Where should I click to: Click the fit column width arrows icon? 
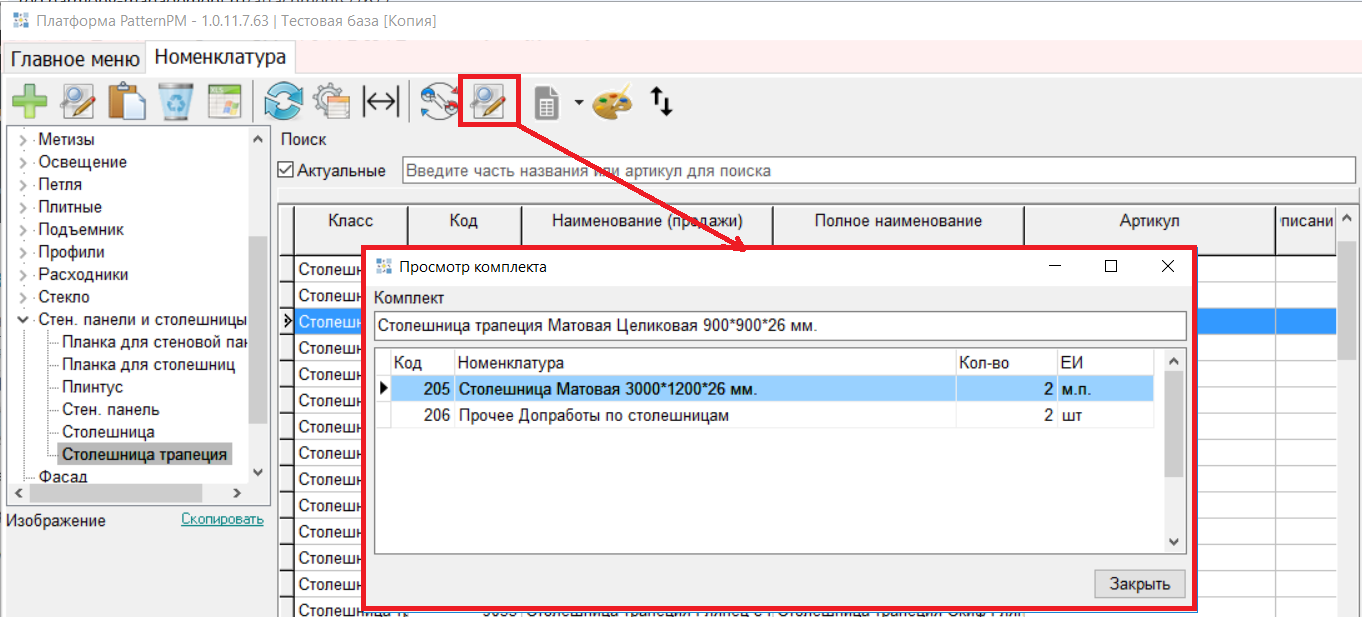point(380,101)
